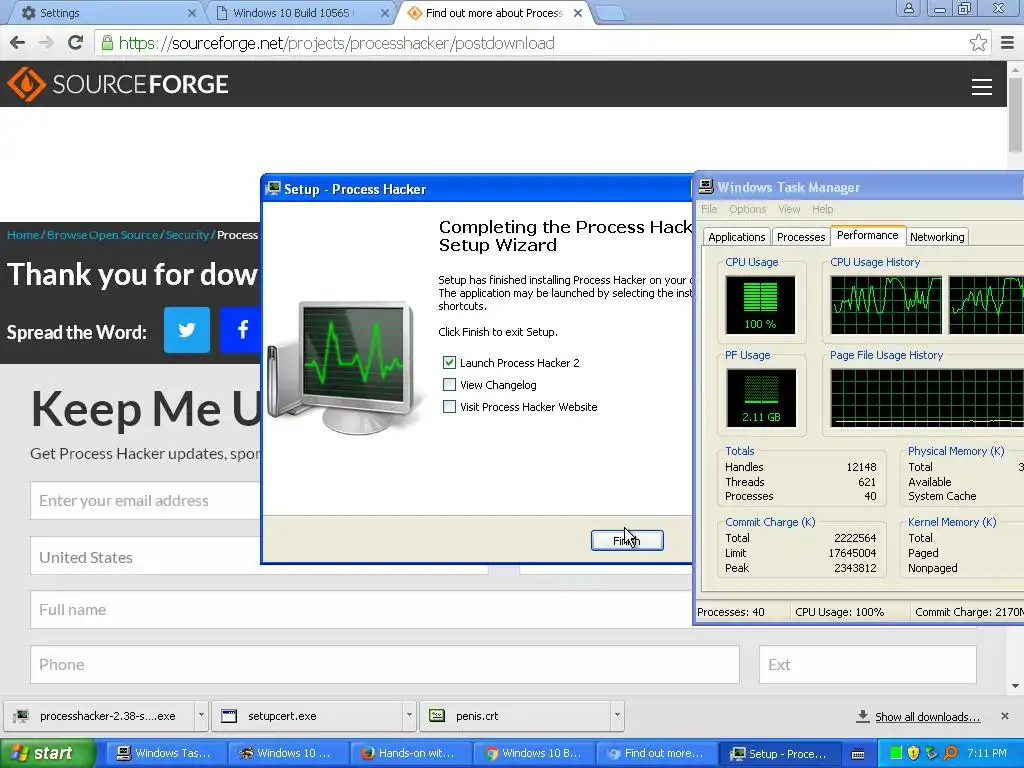The width and height of the screenshot is (1024, 768).
Task: Click the Phone input field
Action: 385,664
